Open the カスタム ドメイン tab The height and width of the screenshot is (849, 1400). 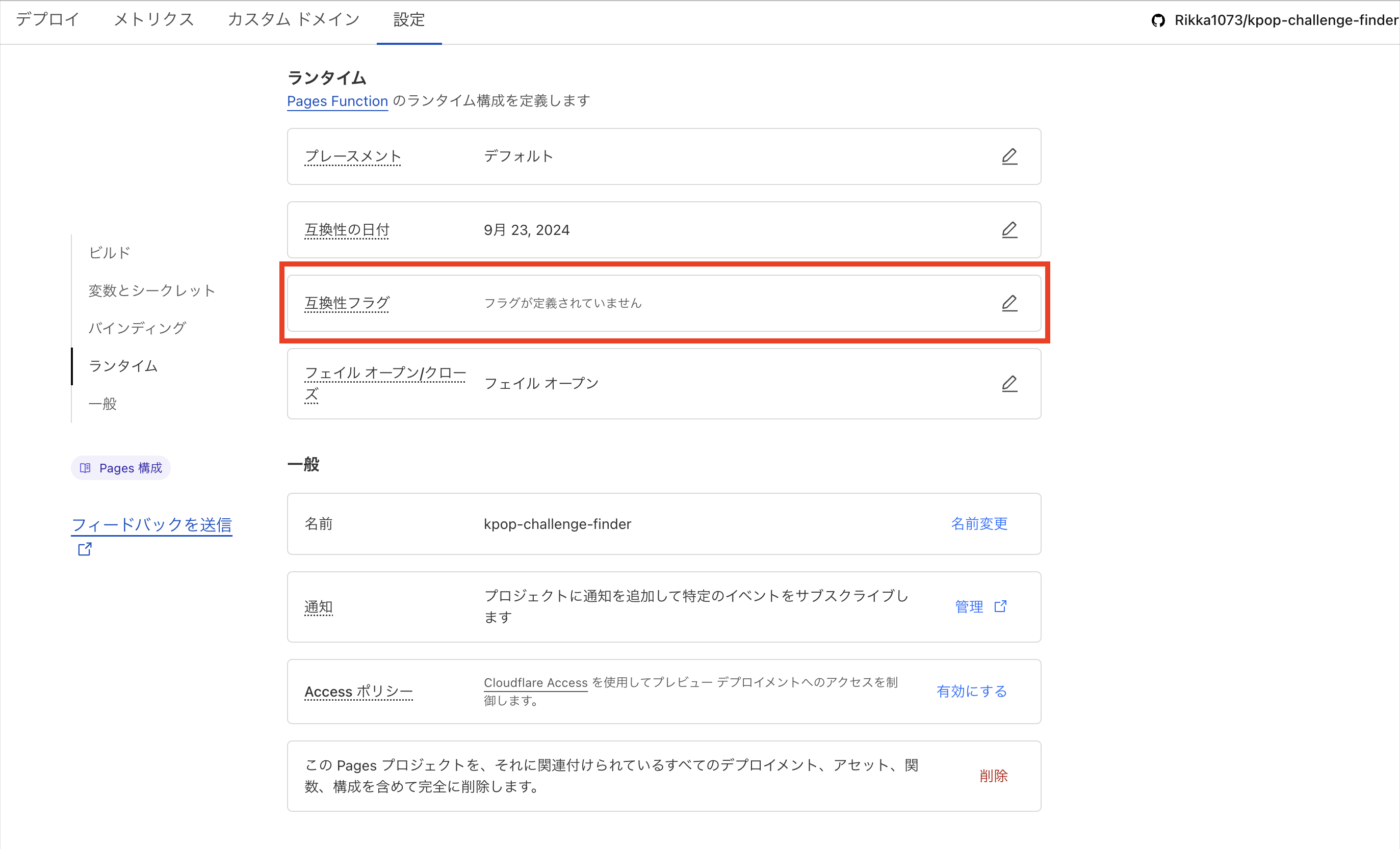[x=293, y=19]
